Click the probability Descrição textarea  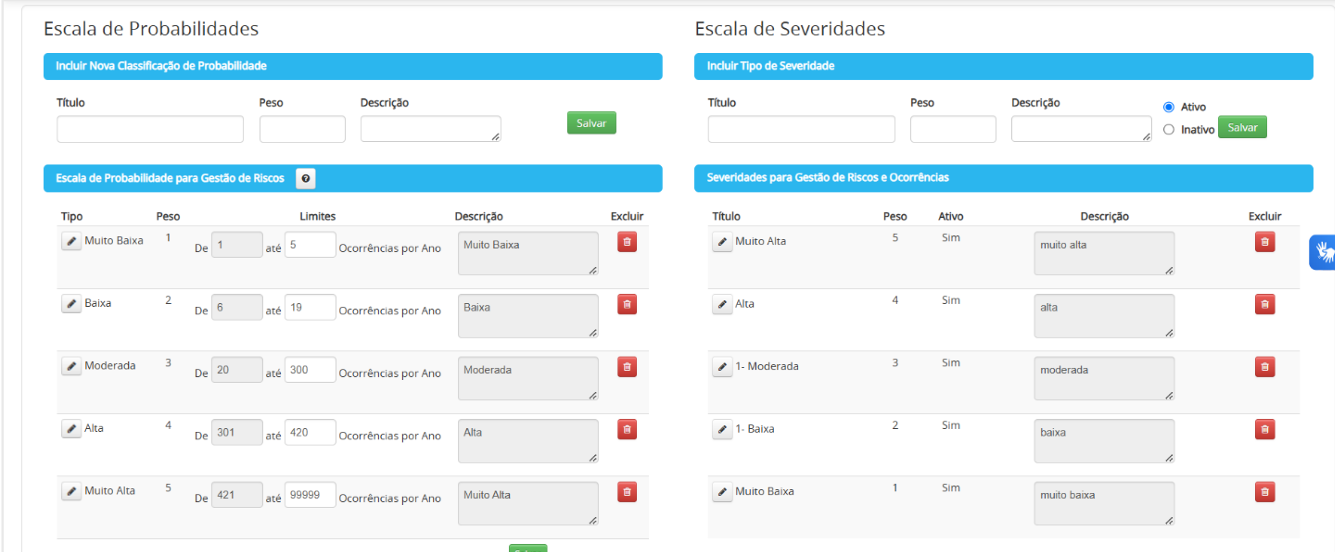click(430, 129)
